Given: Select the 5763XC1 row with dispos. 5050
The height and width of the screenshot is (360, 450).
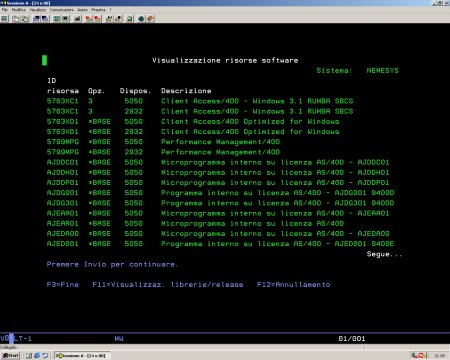Looking at the screenshot, I should click(200, 101).
